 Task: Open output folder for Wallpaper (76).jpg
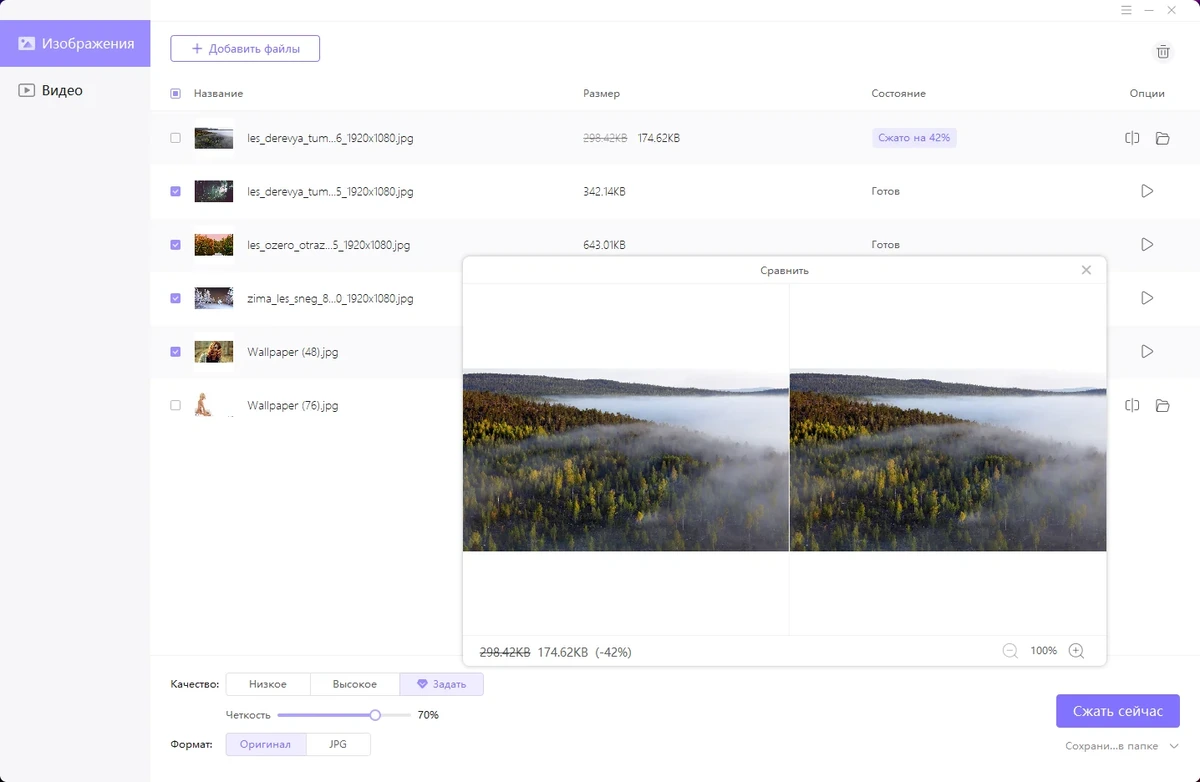pyautogui.click(x=1162, y=405)
